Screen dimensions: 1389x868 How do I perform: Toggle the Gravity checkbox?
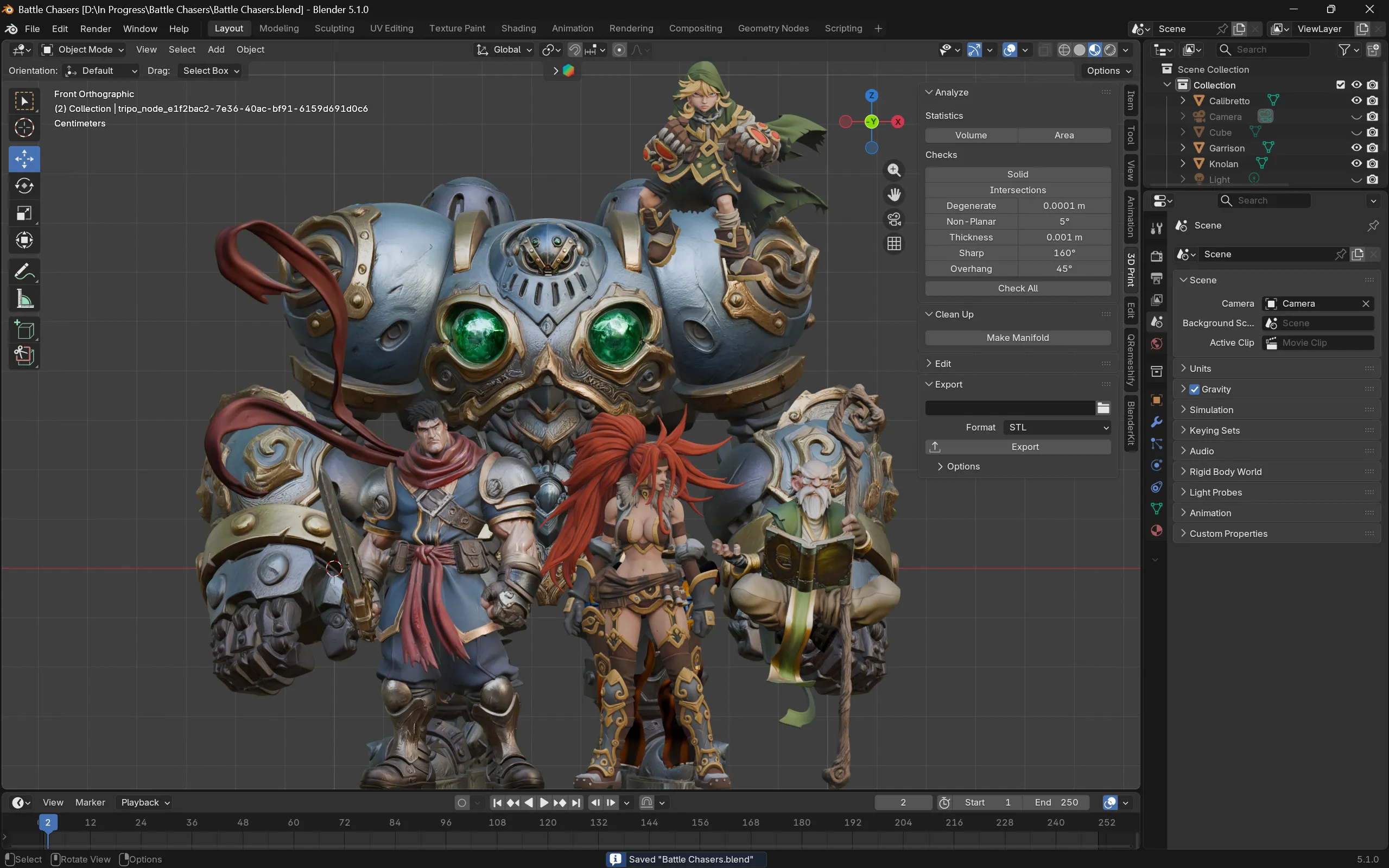[x=1195, y=389]
